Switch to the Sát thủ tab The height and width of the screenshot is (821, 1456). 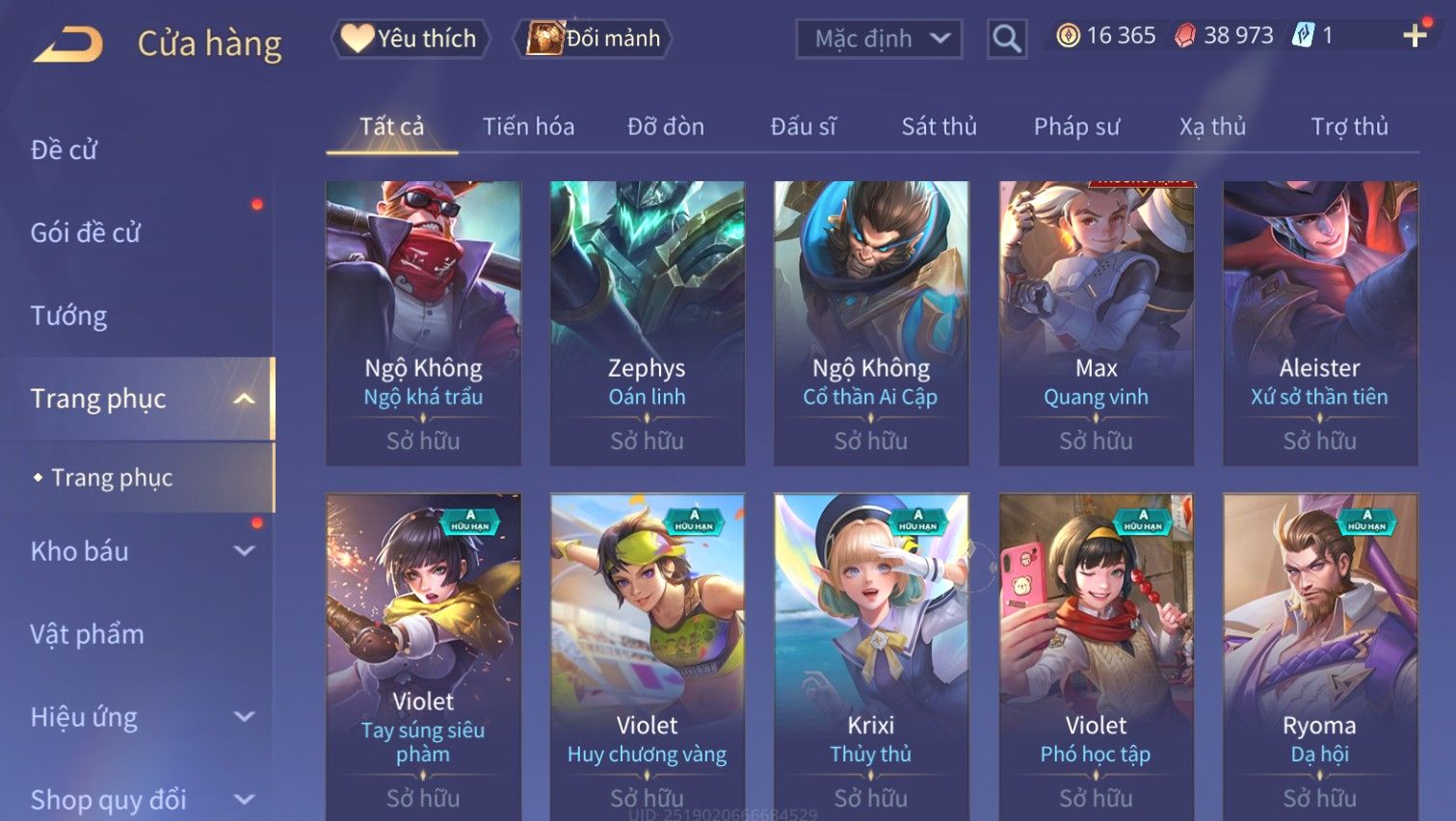click(x=939, y=126)
